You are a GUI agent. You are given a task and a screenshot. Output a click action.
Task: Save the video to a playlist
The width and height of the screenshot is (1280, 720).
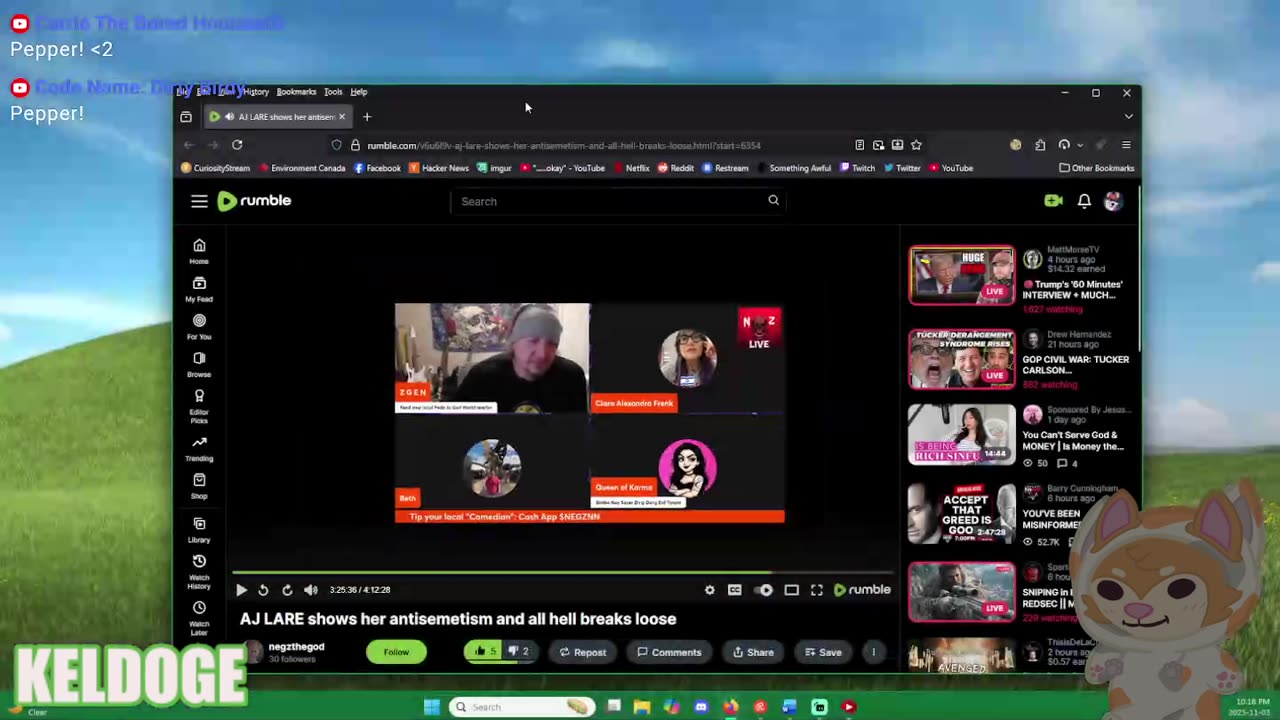(823, 652)
